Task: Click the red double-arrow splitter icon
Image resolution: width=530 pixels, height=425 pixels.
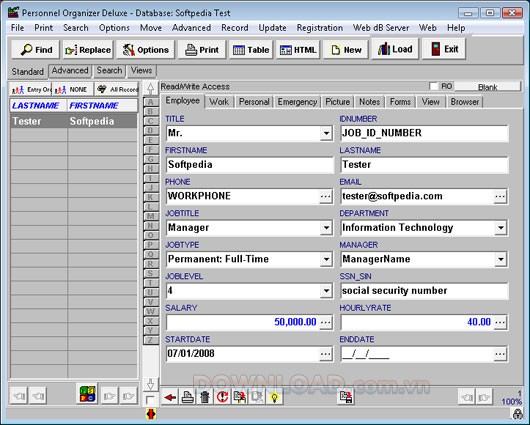Action: pyautogui.click(x=151, y=414)
